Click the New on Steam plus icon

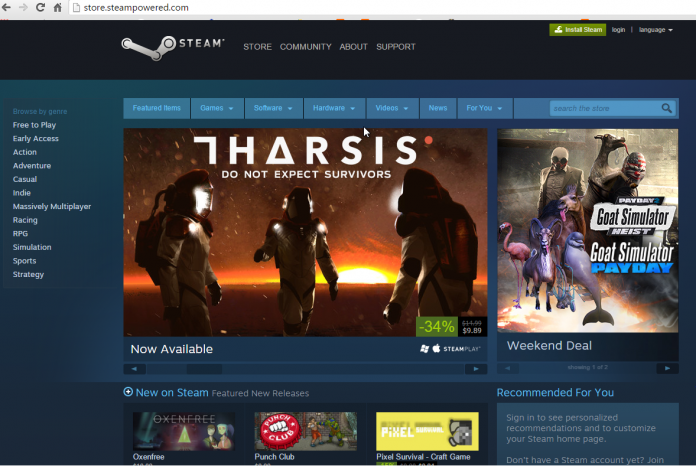[x=128, y=392]
